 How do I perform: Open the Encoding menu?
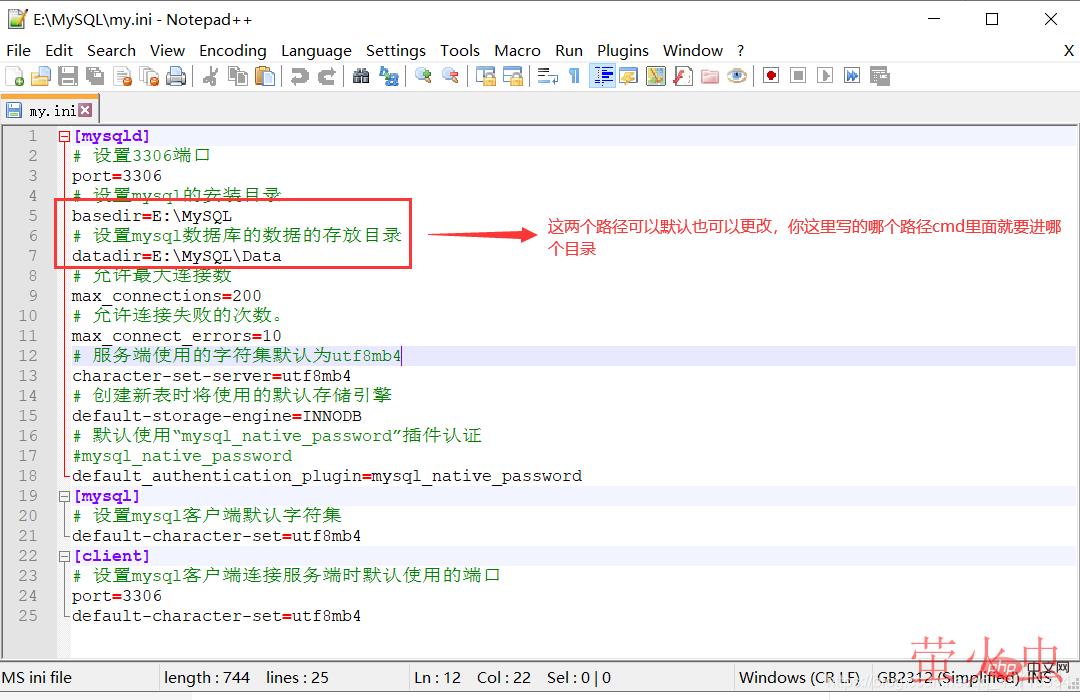pyautogui.click(x=232, y=50)
